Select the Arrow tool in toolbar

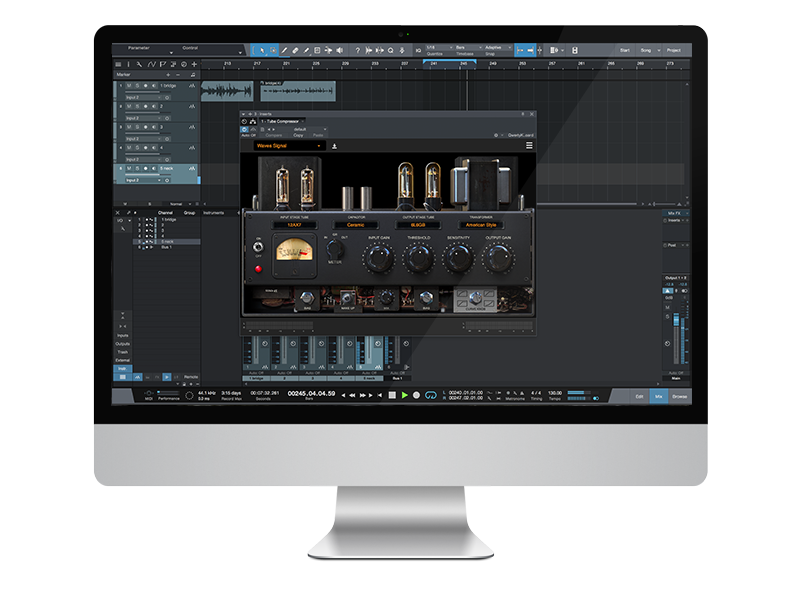click(262, 51)
